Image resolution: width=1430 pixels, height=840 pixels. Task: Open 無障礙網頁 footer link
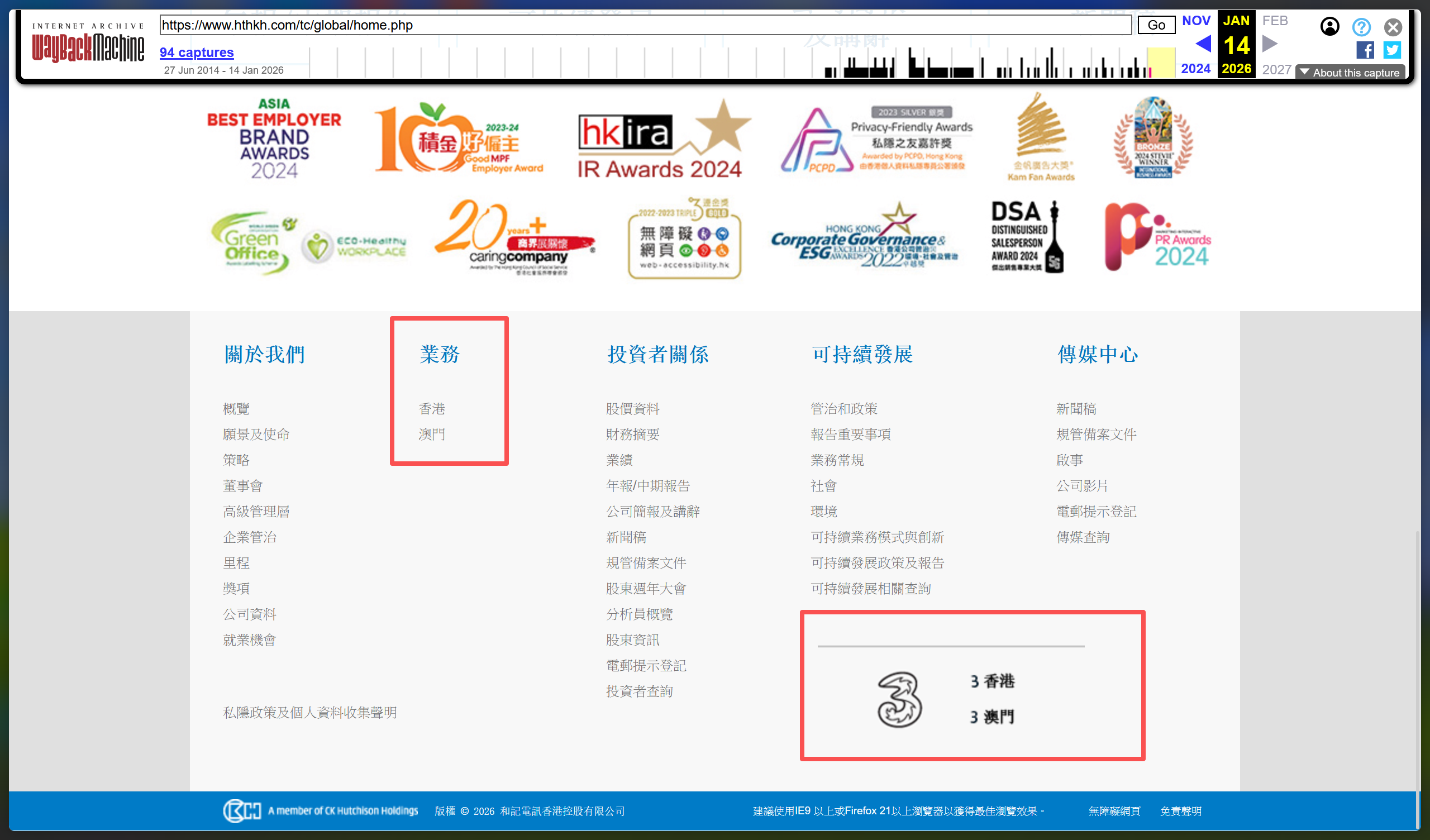point(1113,811)
